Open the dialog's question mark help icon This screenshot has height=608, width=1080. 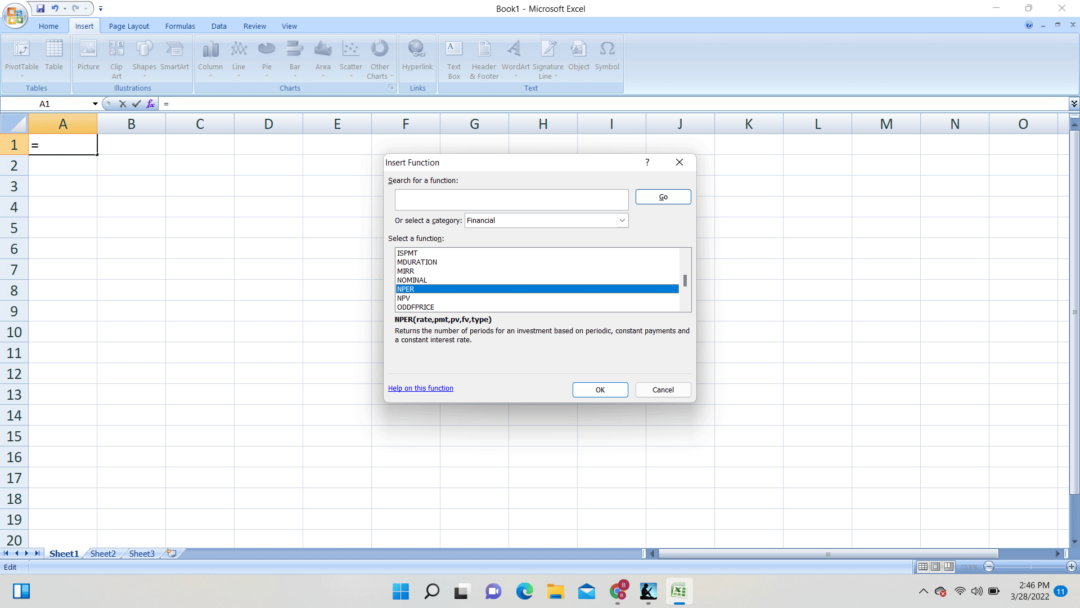tap(647, 162)
